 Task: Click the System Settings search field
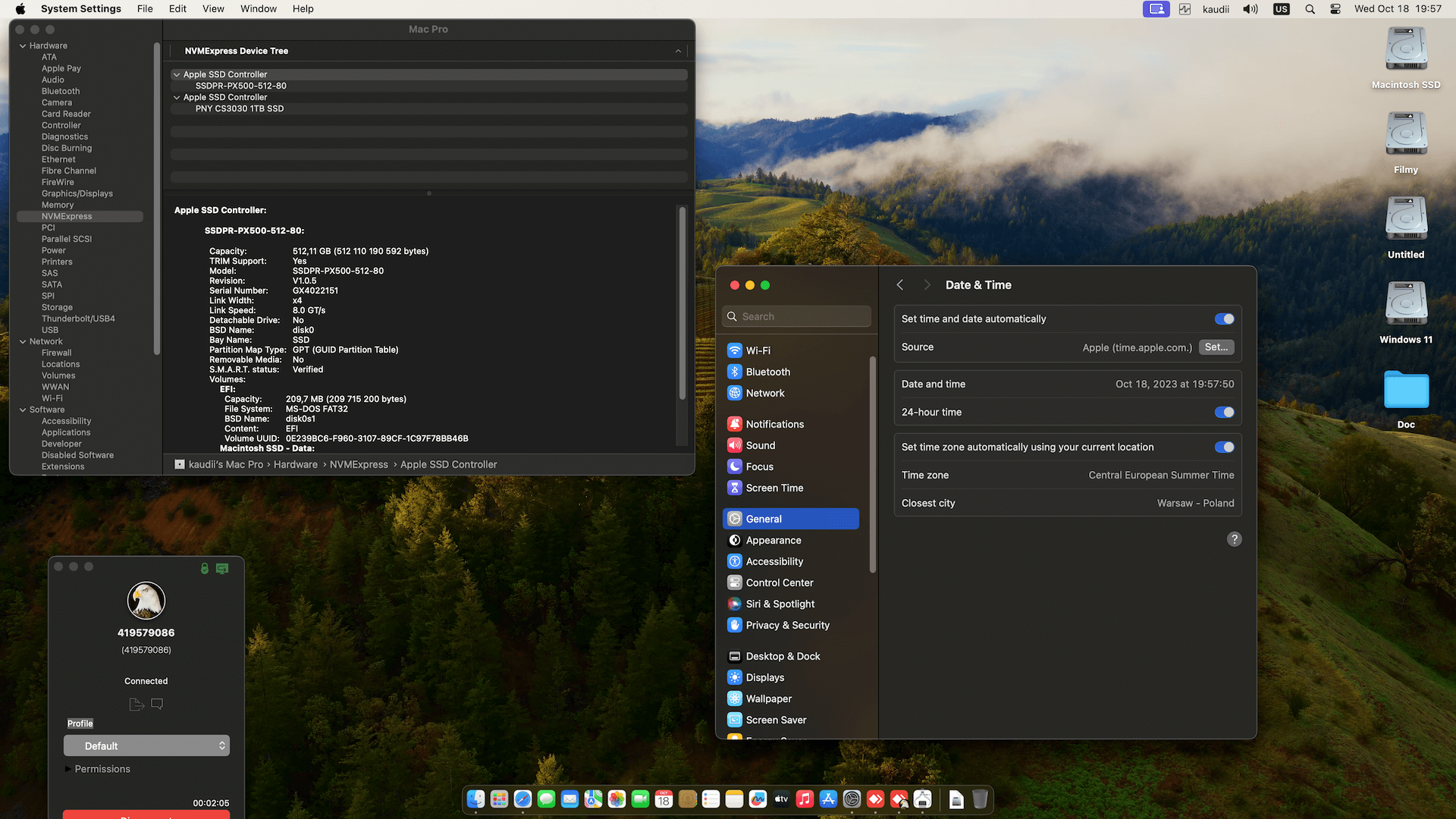(796, 316)
